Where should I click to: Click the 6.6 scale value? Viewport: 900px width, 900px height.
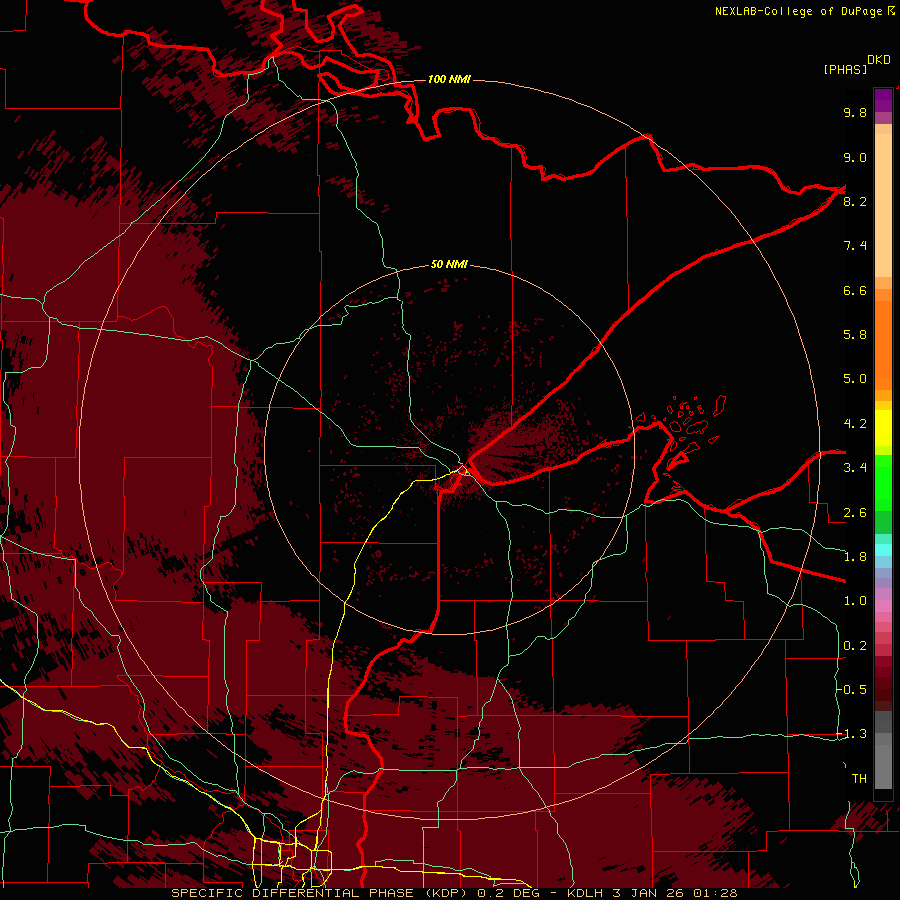(x=855, y=290)
